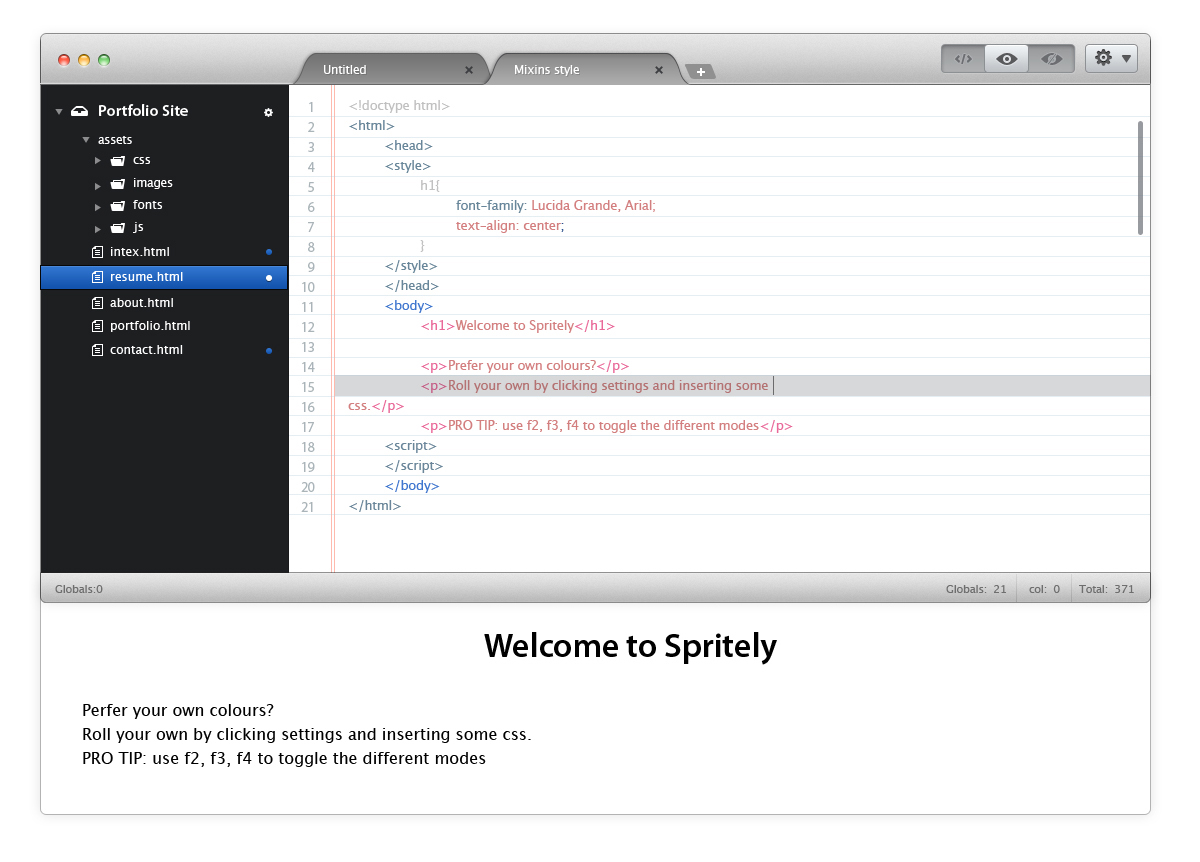Click Globals: 21 status entry

[x=976, y=589]
